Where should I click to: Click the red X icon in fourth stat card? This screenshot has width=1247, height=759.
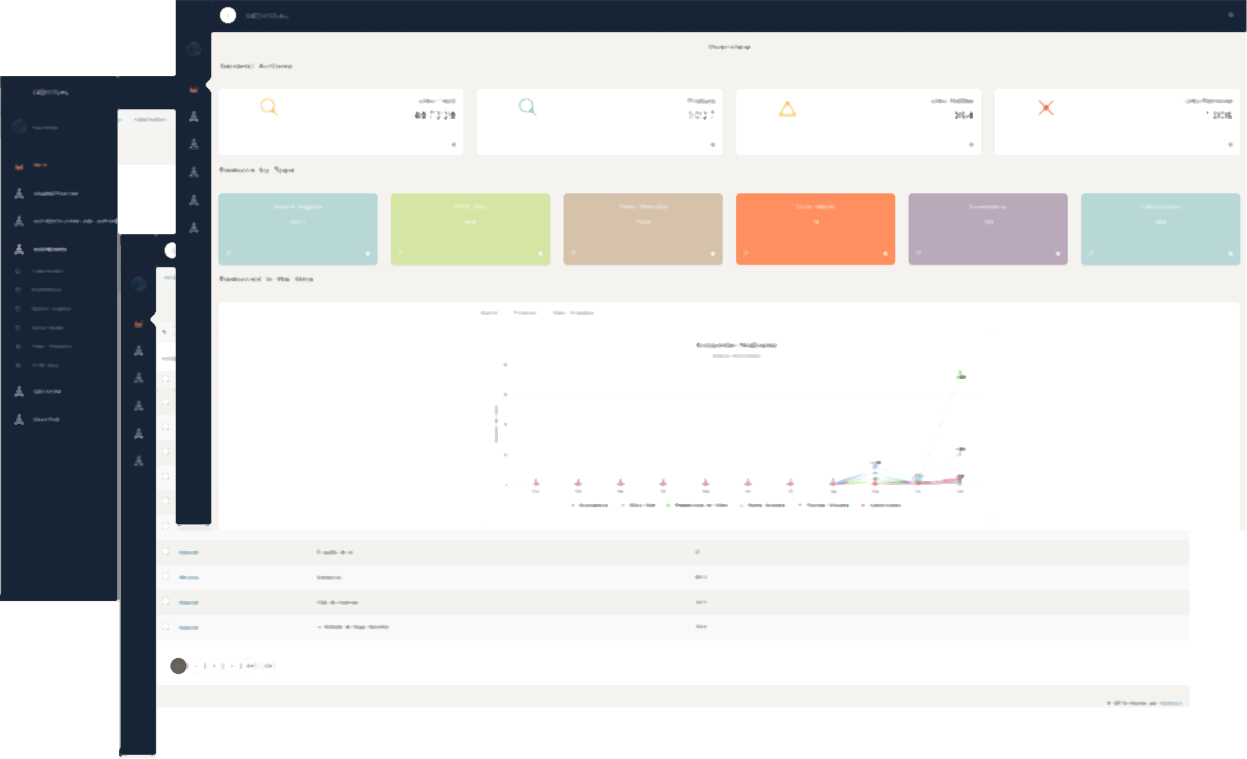[1046, 107]
